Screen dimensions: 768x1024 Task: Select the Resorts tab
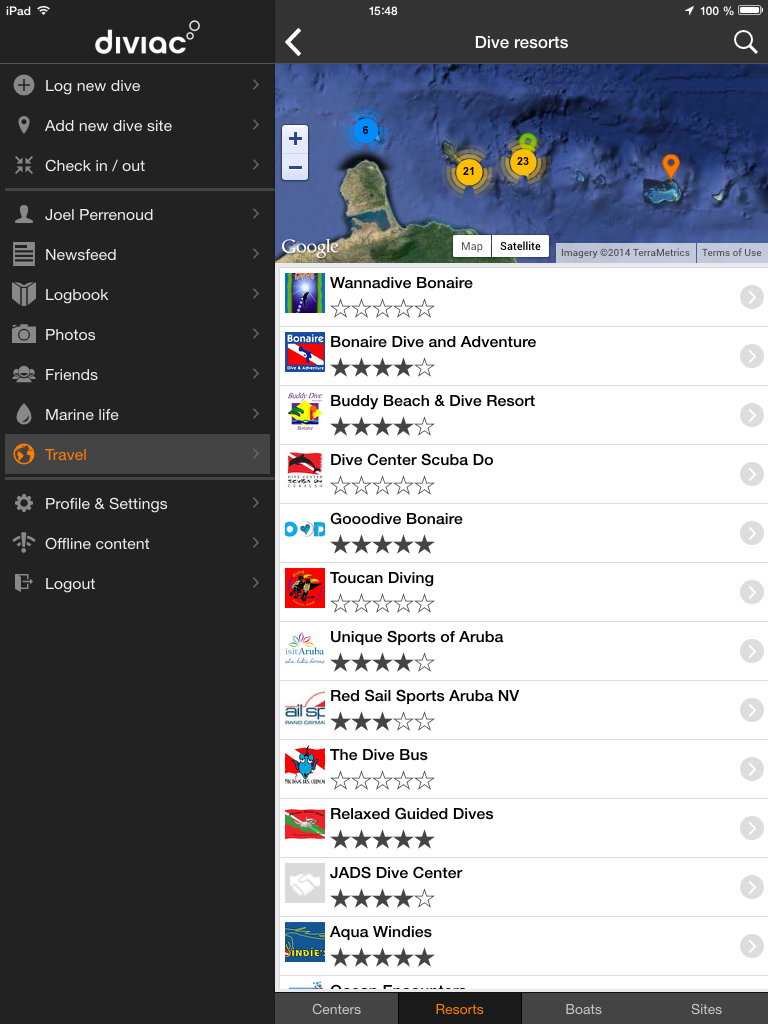pos(460,1009)
